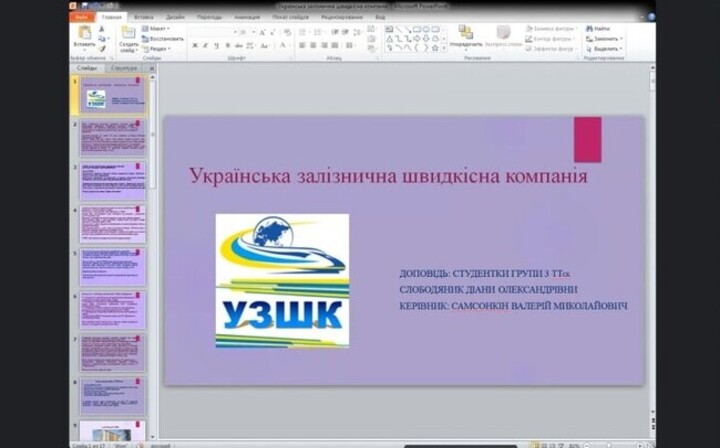Click the Justify alignment icon

tap(335, 45)
